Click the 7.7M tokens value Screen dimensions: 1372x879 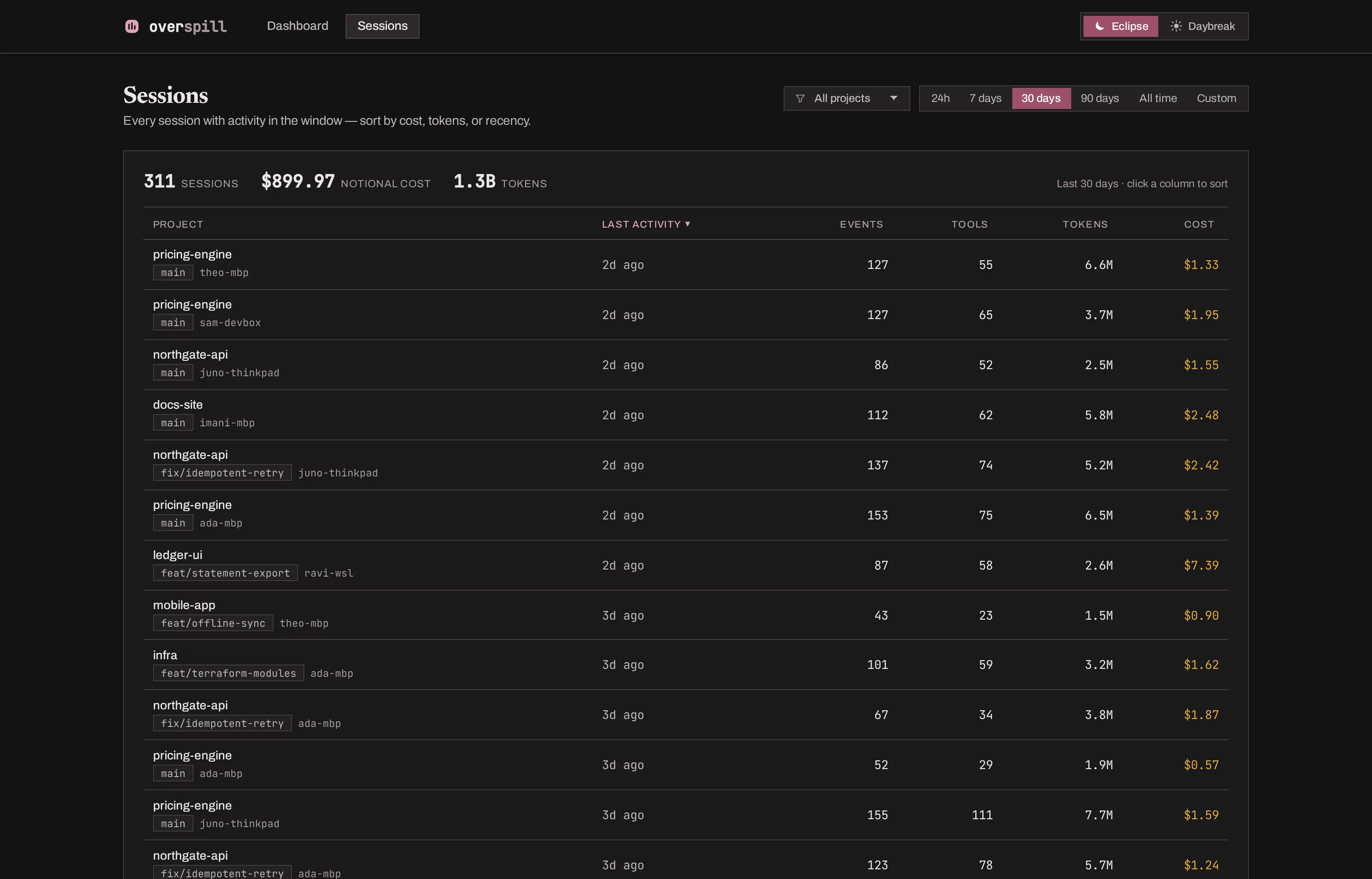(1098, 815)
